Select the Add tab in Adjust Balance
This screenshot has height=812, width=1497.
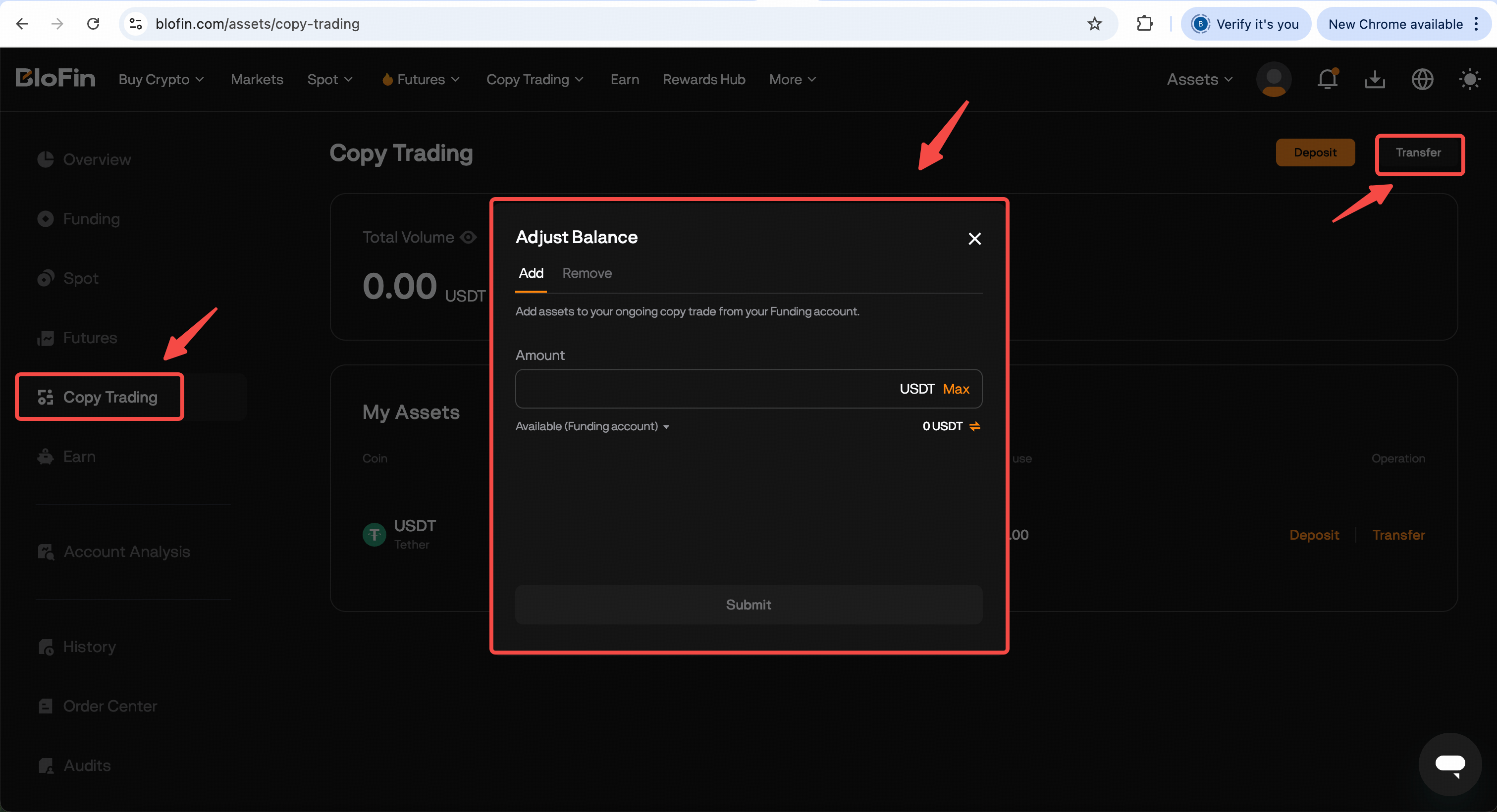(531, 273)
